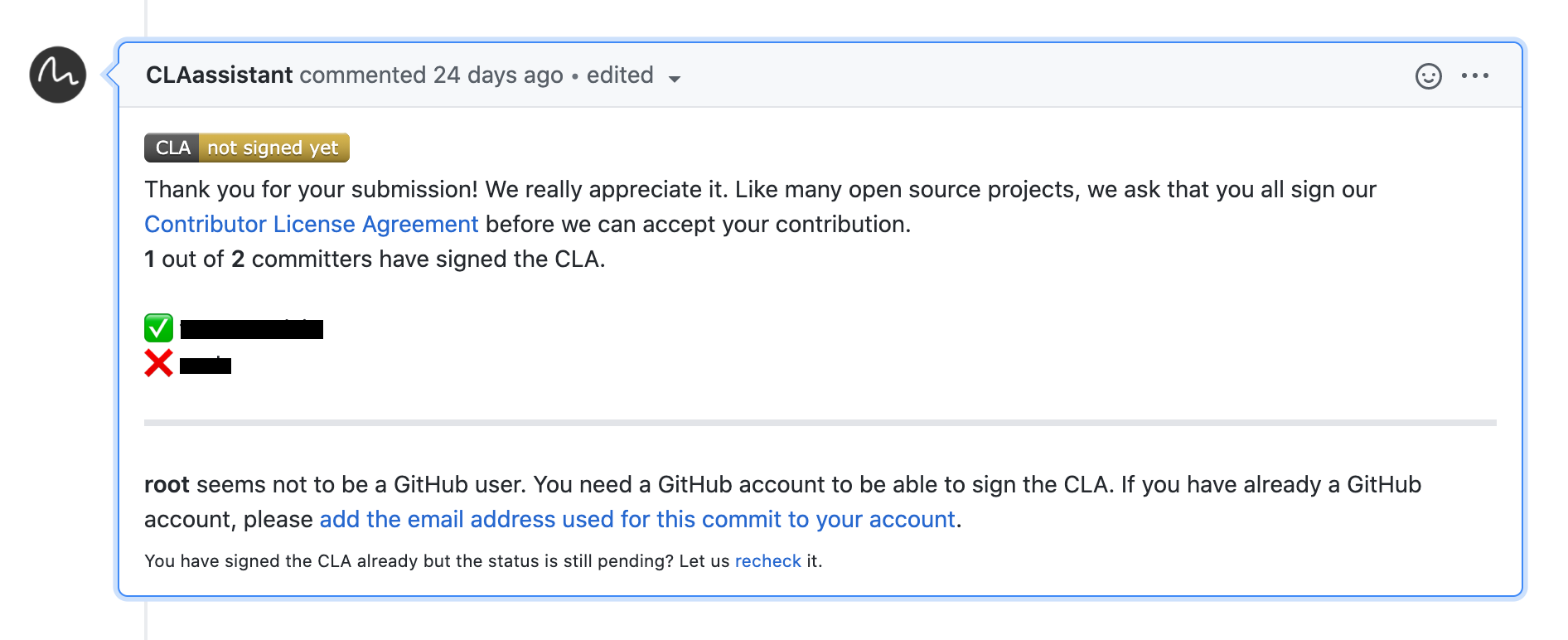Open the CLAassistant author name link
The image size is (1568, 640).
(219, 75)
